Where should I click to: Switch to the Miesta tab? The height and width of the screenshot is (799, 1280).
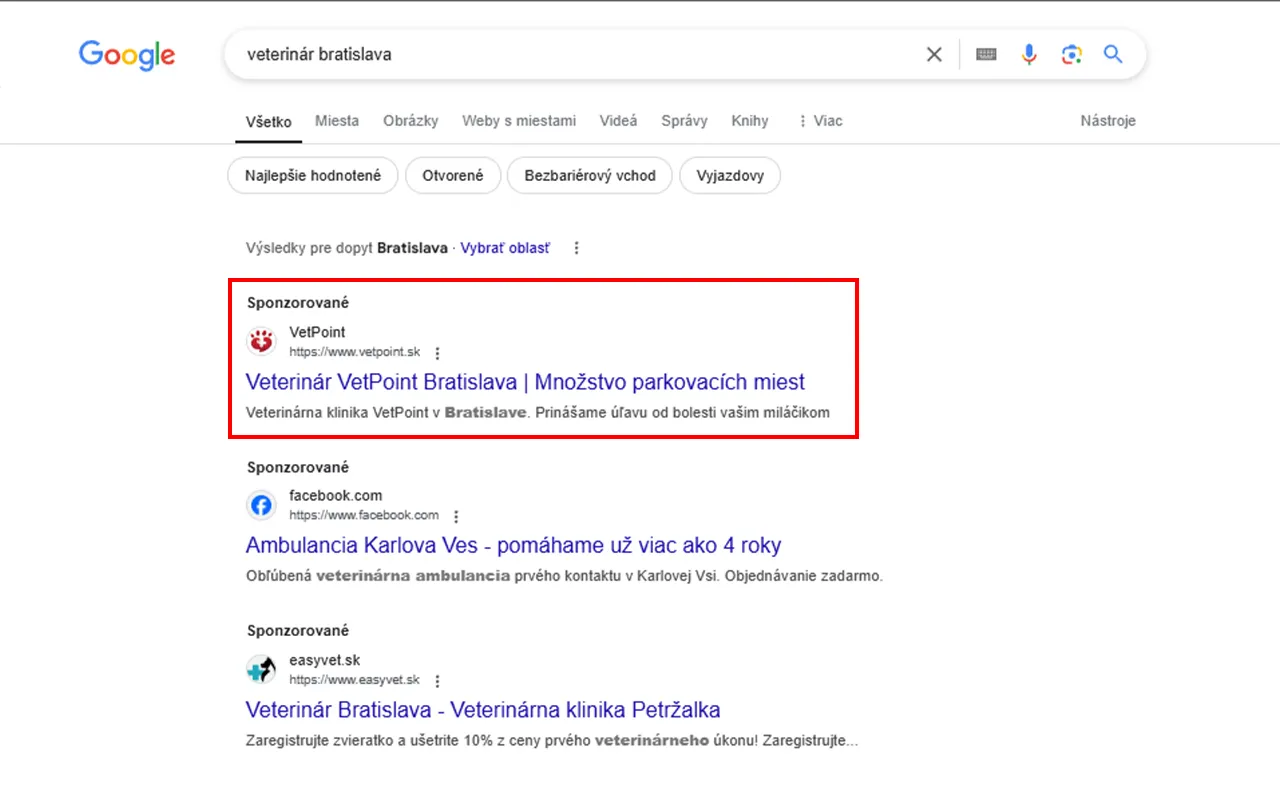(337, 121)
